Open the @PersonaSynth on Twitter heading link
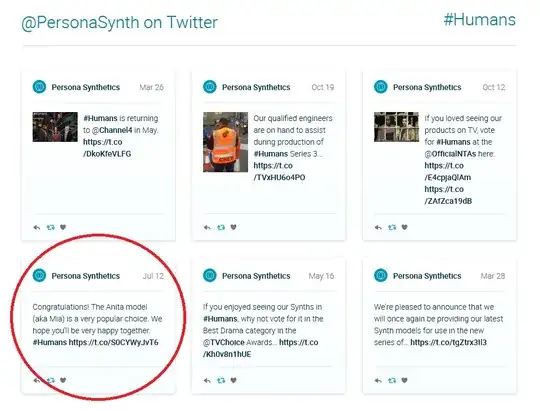The width and height of the screenshot is (540, 411). [119, 22]
